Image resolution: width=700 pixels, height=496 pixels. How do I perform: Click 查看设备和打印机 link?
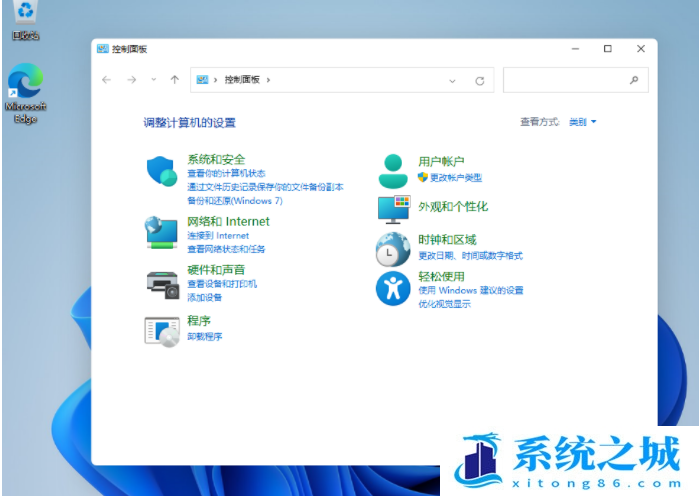[x=222, y=284]
